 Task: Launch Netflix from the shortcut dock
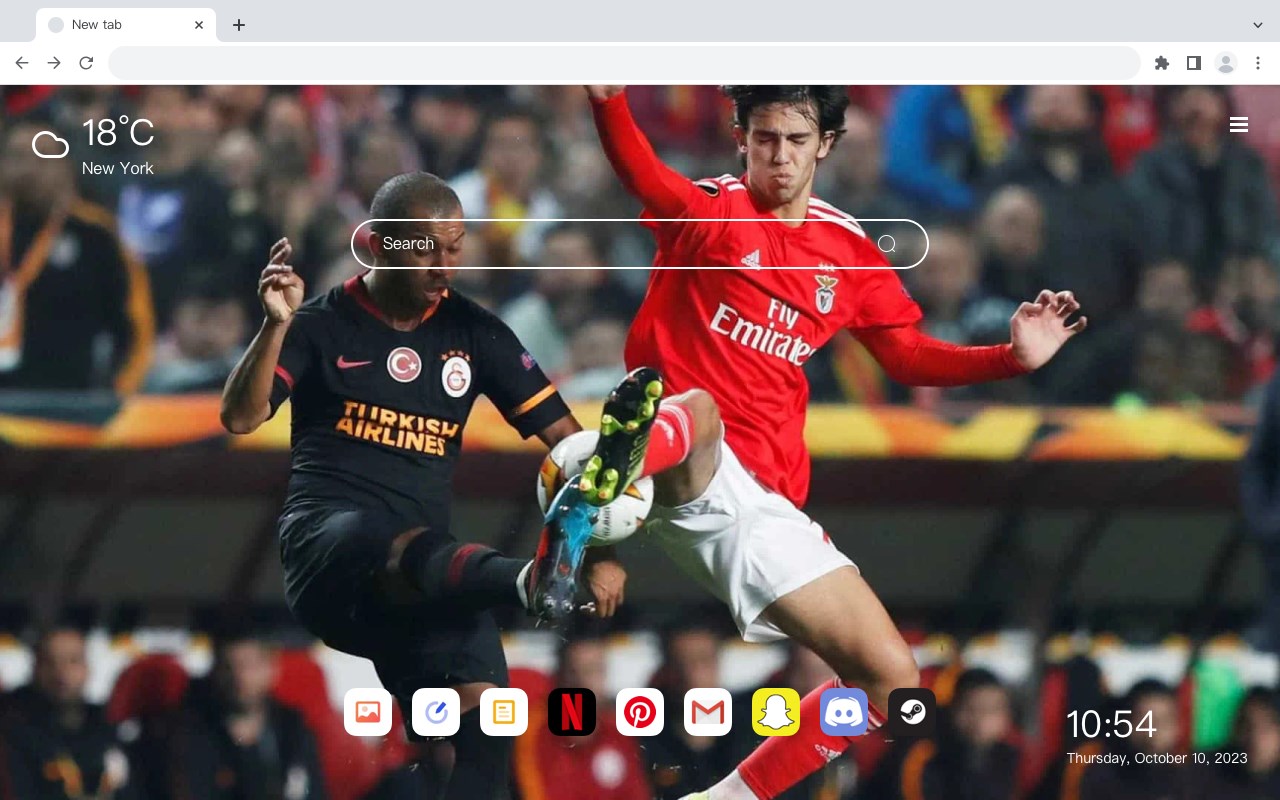572,712
